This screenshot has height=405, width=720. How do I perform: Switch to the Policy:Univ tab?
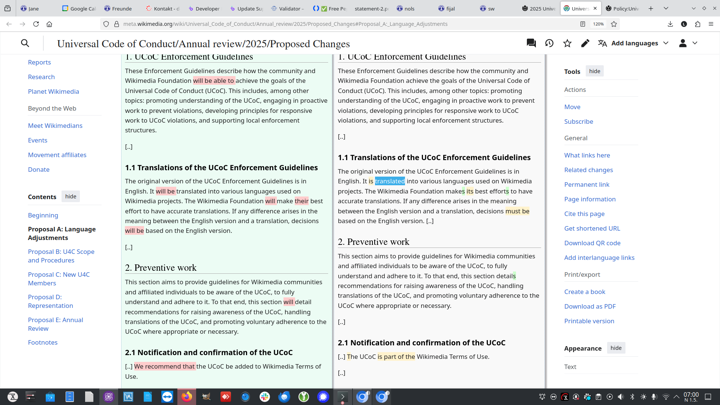tap(623, 8)
